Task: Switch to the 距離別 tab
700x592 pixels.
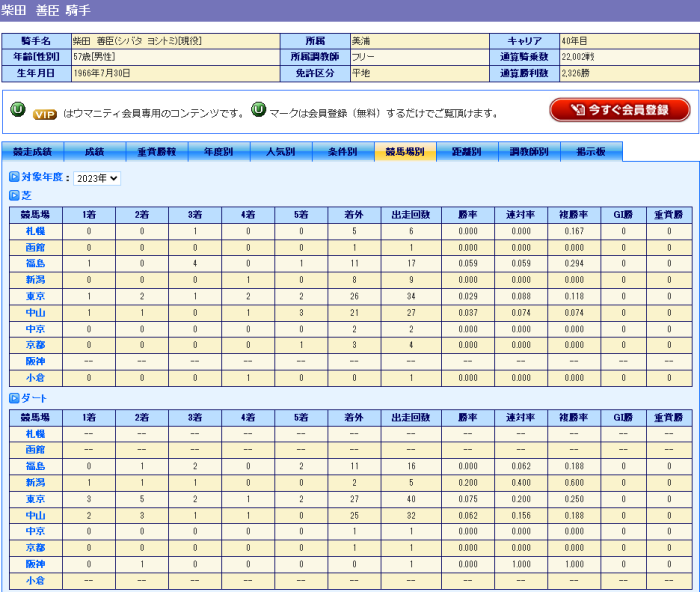Action: [x=467, y=152]
